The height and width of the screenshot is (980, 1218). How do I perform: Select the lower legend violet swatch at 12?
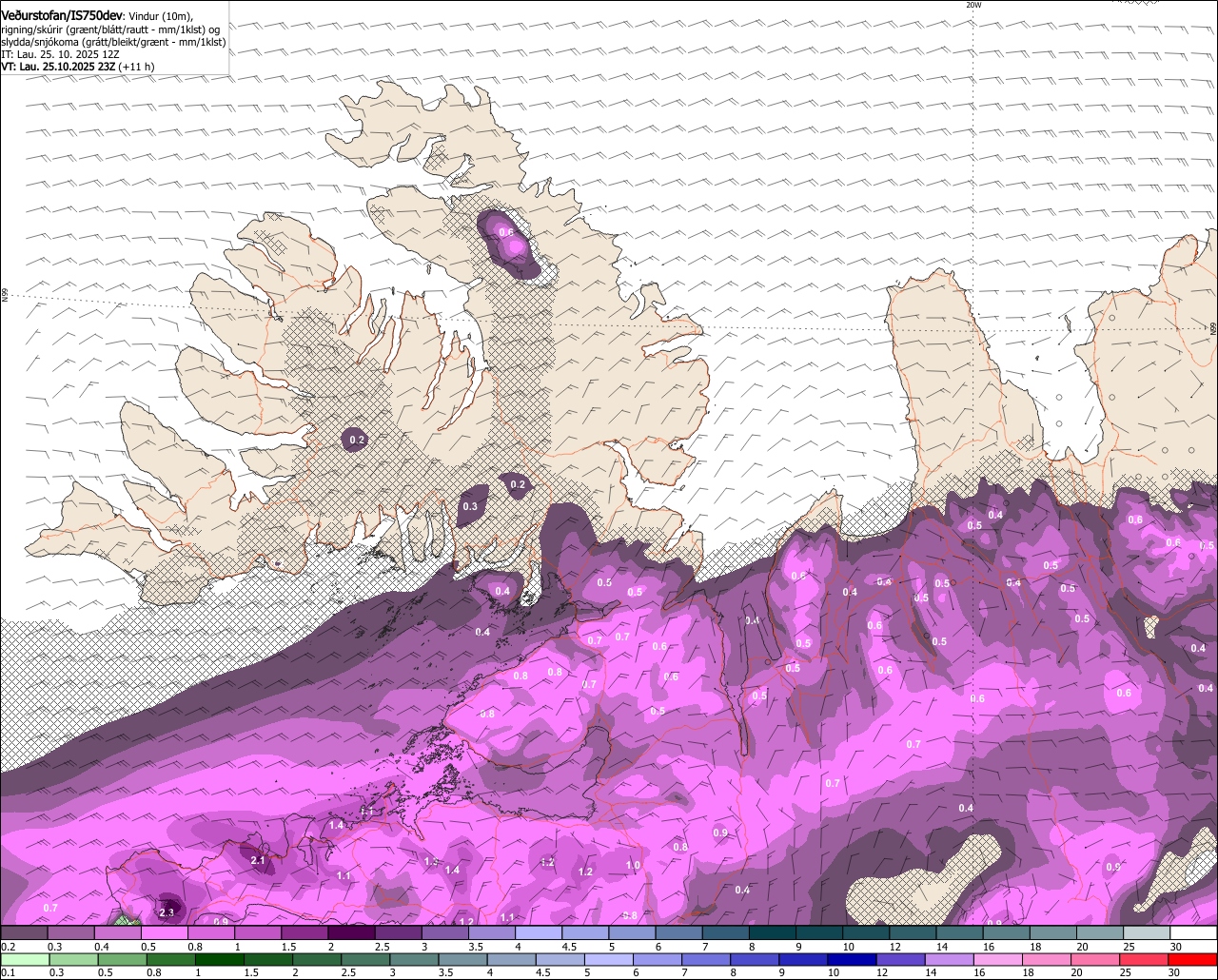900,959
